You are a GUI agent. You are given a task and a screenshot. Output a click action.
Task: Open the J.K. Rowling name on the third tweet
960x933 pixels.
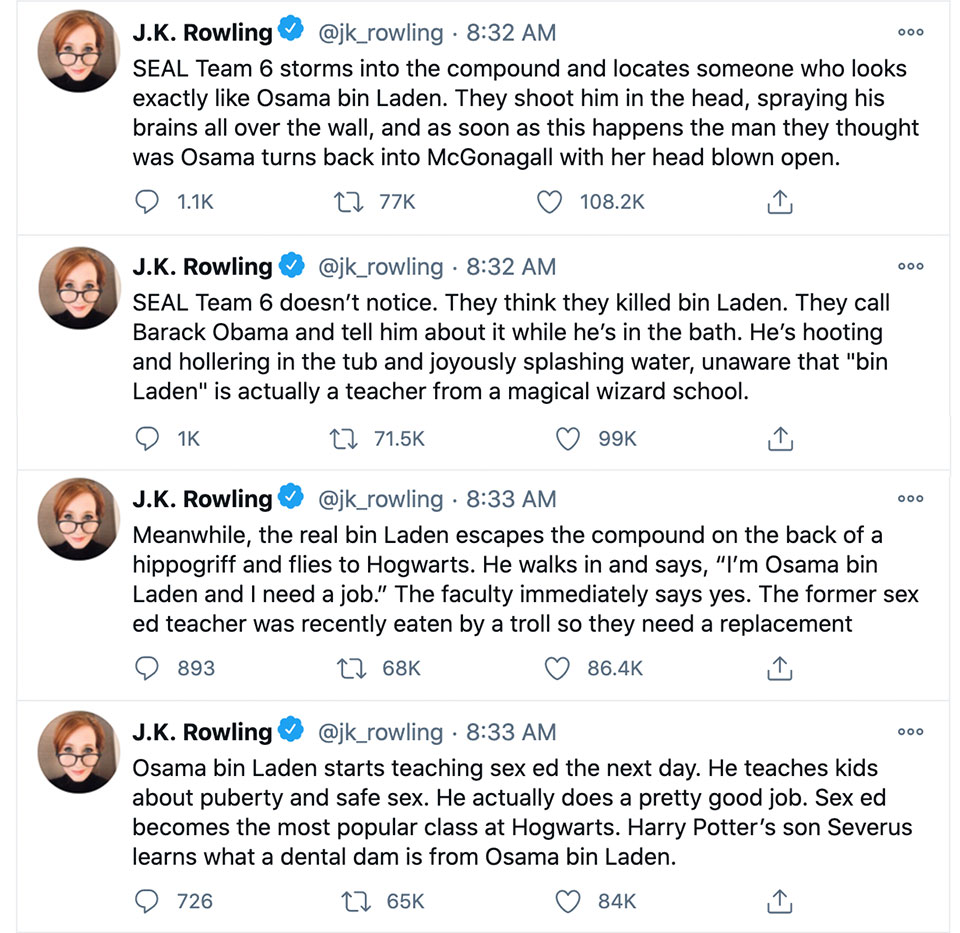(x=202, y=498)
